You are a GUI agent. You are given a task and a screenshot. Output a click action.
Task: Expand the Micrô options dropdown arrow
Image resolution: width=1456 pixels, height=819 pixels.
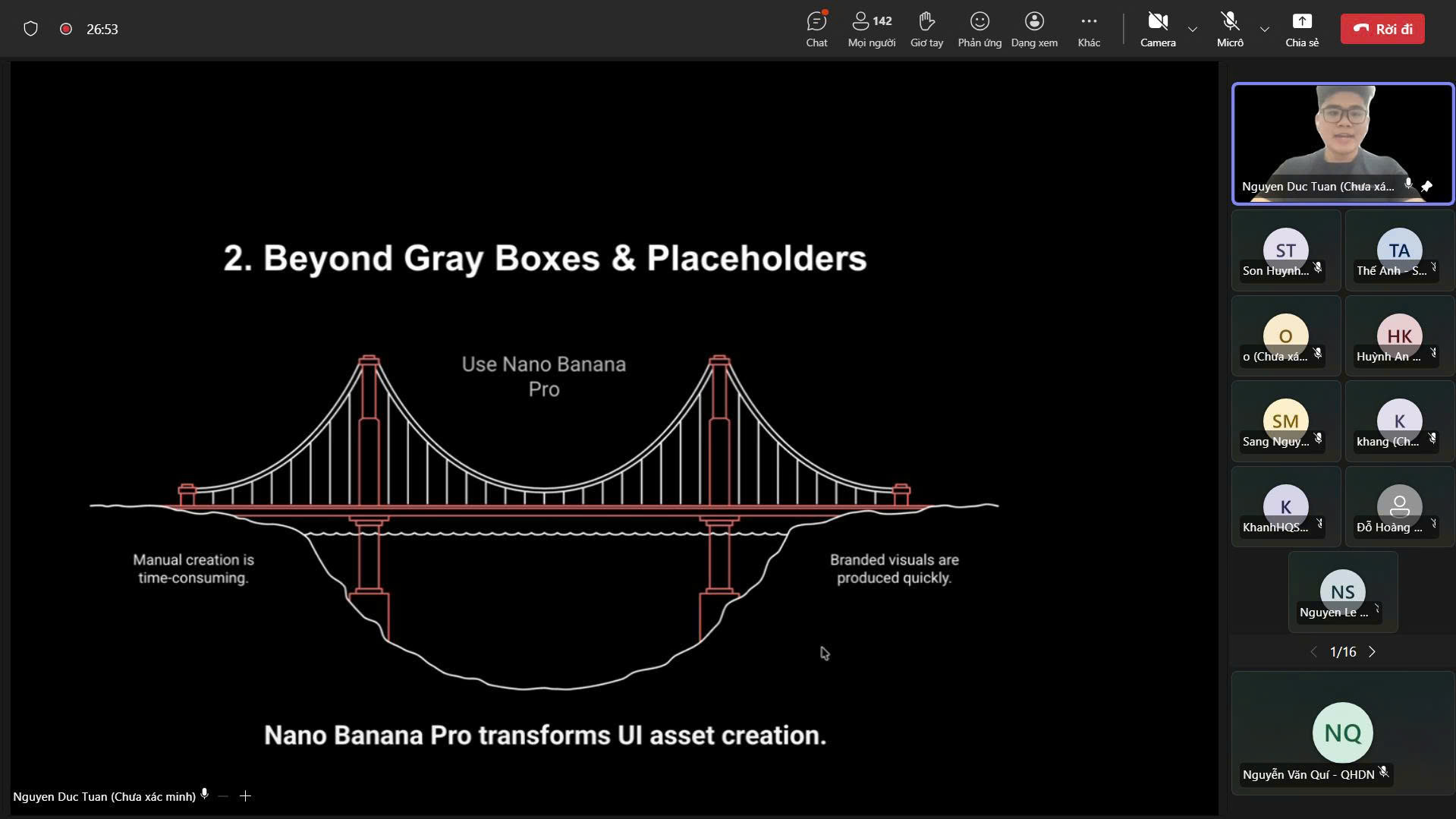1265,30
